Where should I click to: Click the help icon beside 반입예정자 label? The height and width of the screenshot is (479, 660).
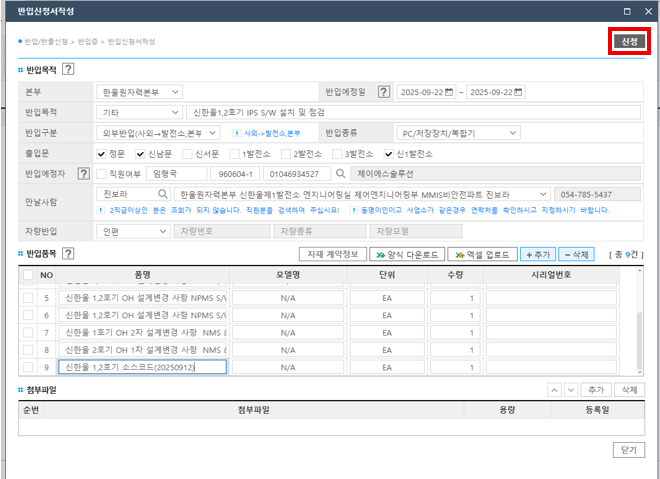click(x=86, y=173)
